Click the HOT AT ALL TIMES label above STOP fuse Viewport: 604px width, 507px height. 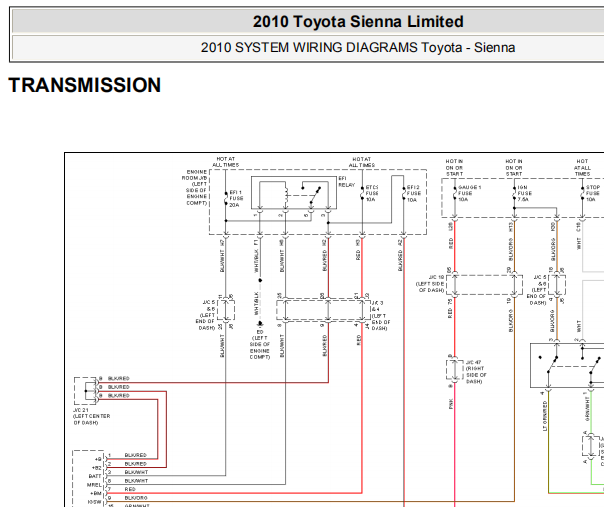(582, 168)
